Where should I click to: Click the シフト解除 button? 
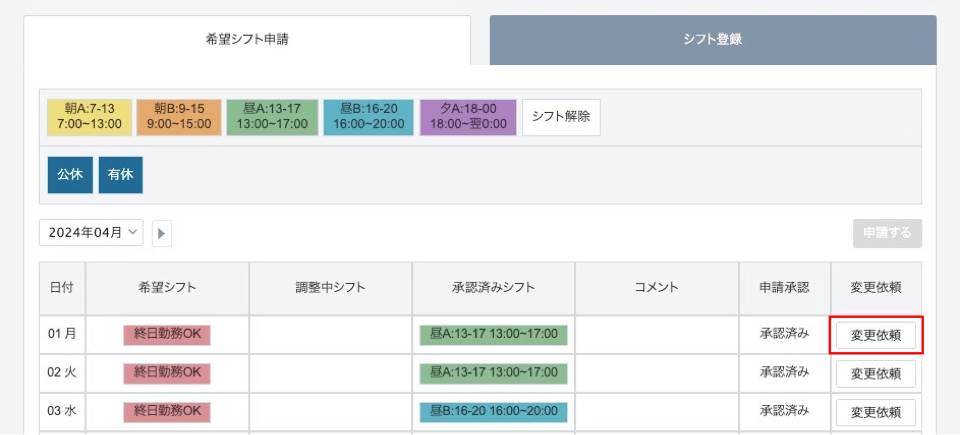pyautogui.click(x=561, y=118)
